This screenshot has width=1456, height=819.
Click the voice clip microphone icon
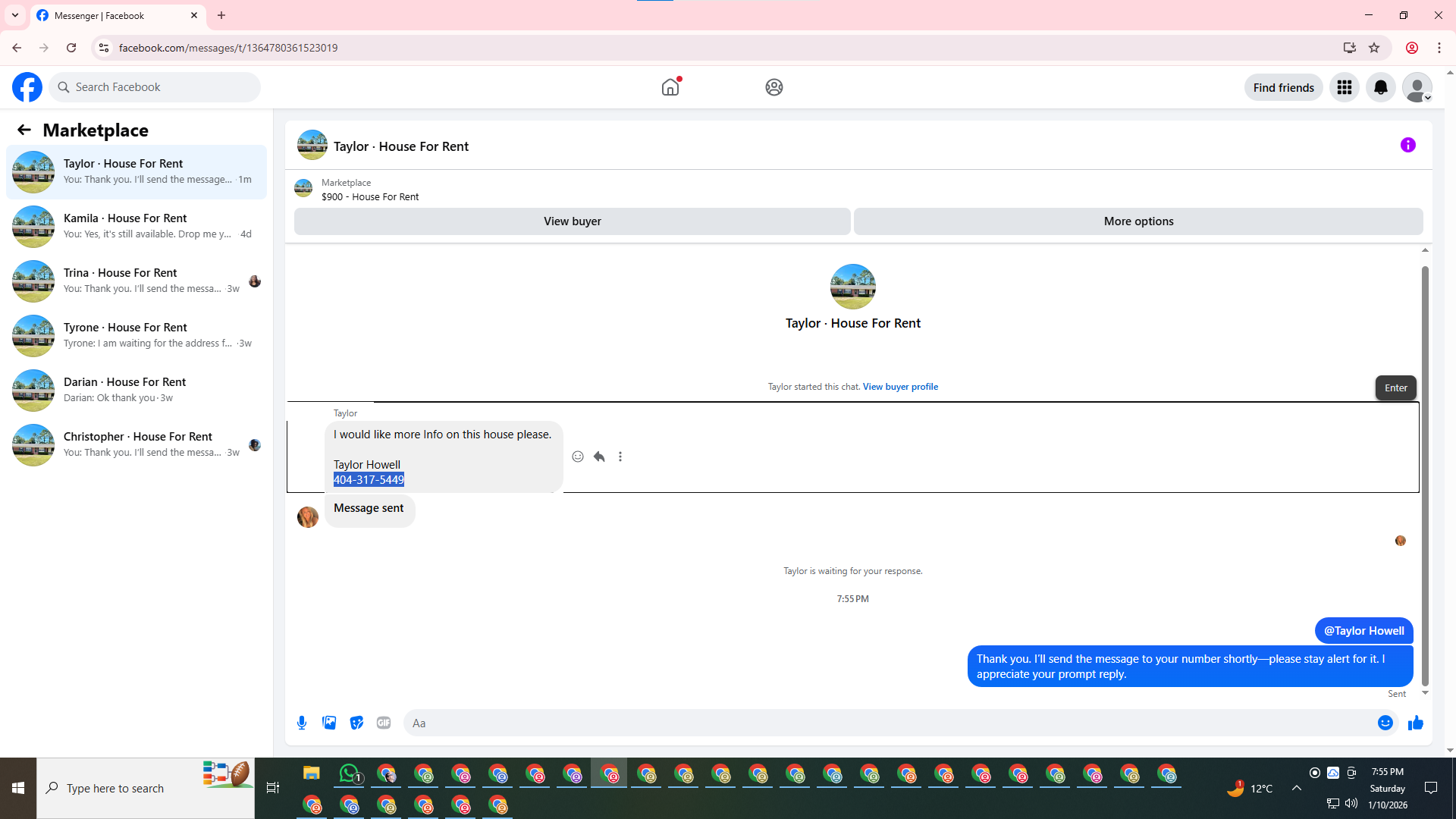(x=302, y=723)
